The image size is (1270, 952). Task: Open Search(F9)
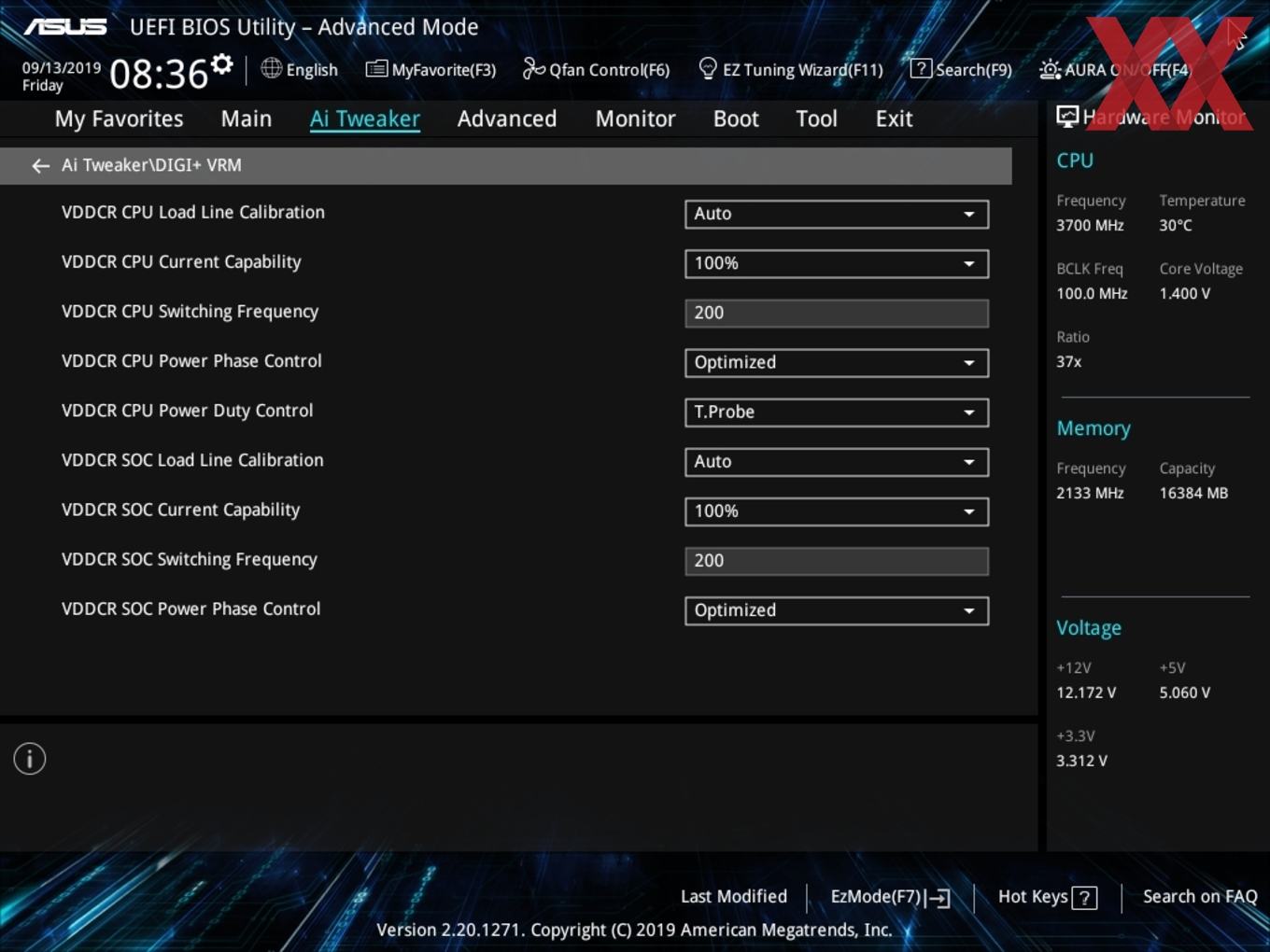(961, 69)
